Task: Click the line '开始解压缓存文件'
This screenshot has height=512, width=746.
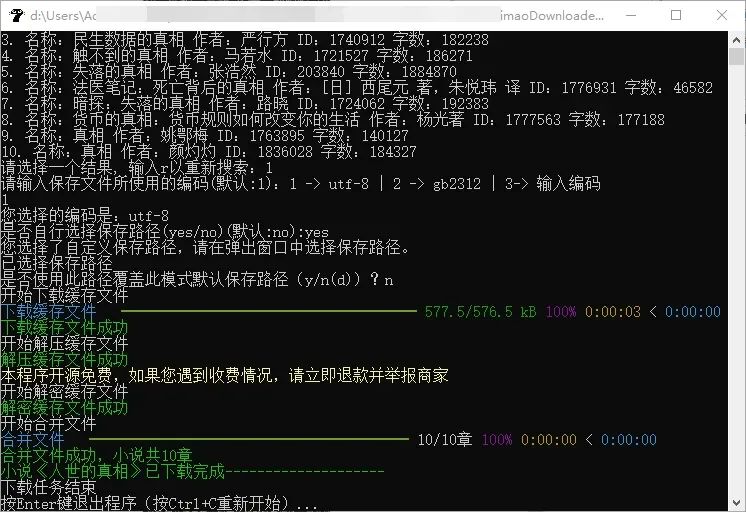Action: coord(65,344)
